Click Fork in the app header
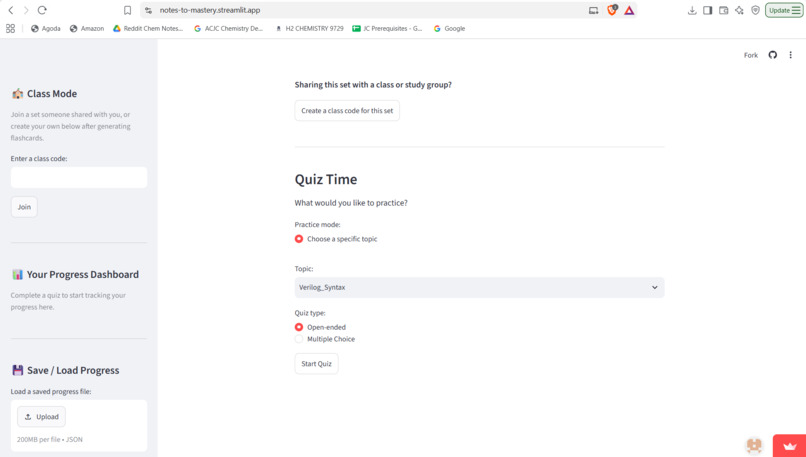The height and width of the screenshot is (457, 806). pyautogui.click(x=750, y=55)
